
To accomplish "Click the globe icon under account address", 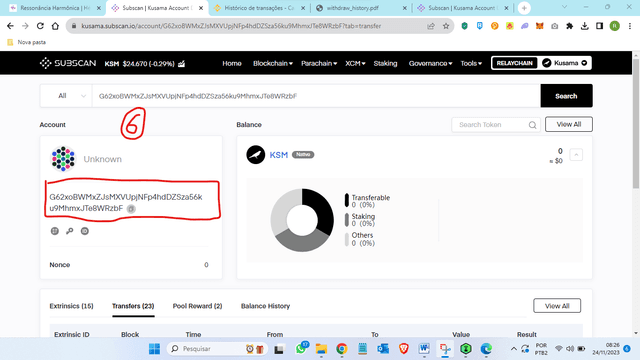I will [55, 231].
